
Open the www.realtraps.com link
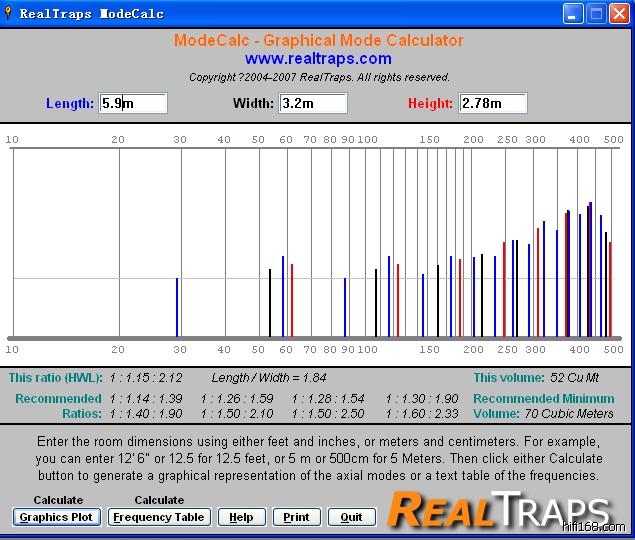318,59
